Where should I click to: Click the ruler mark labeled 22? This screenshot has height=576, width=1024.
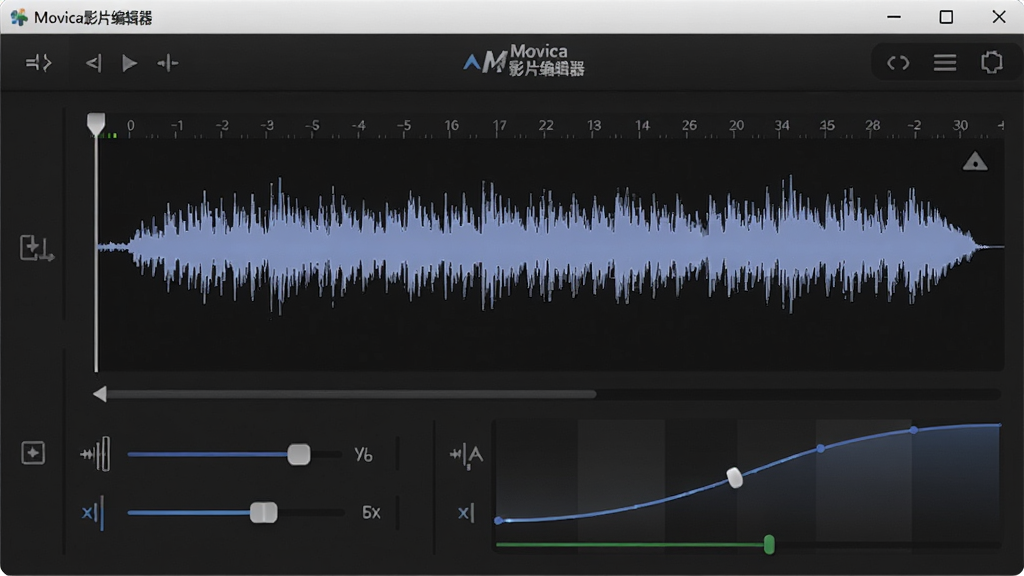coord(546,125)
